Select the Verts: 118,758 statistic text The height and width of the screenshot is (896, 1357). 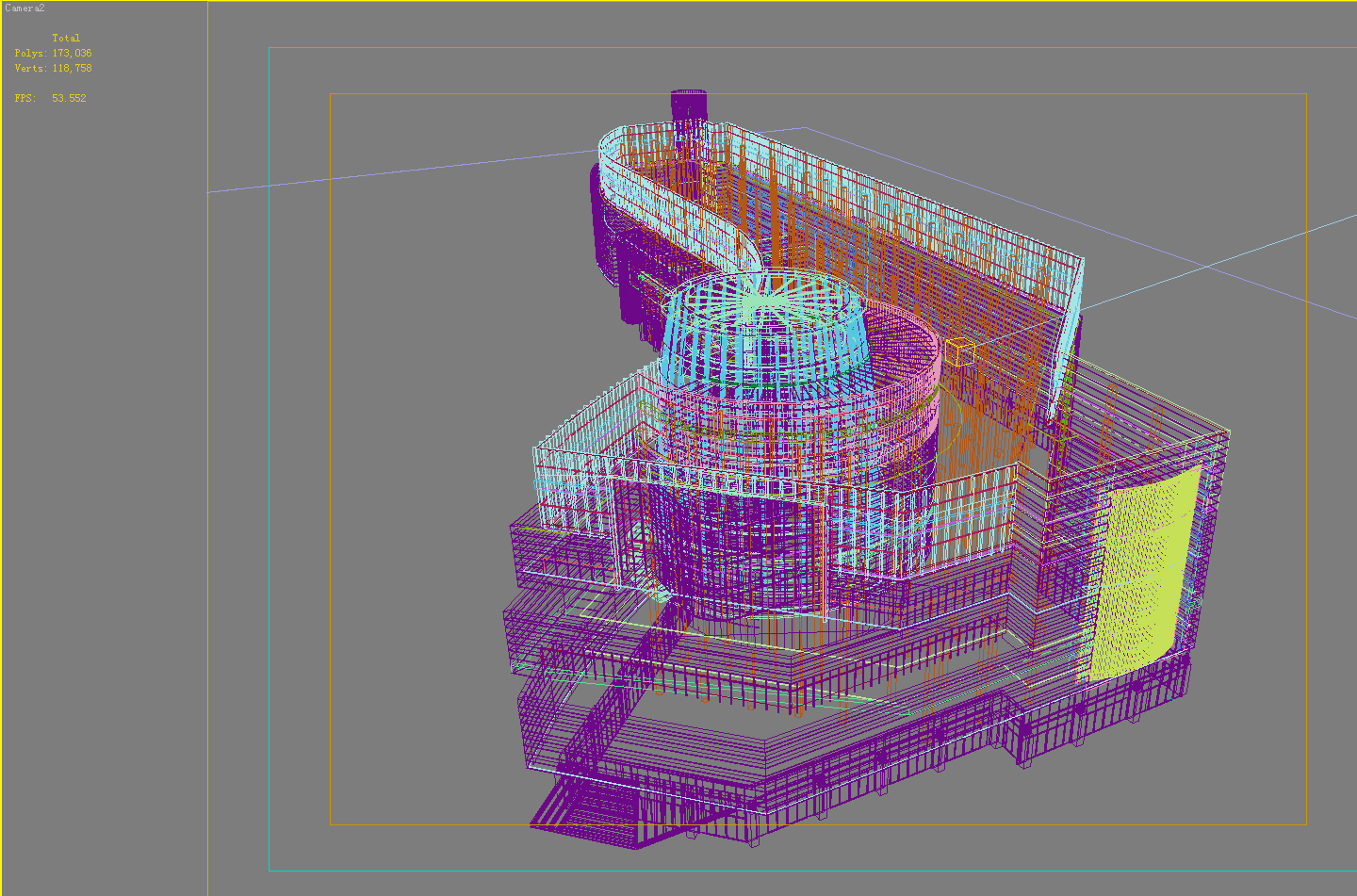coord(53,68)
